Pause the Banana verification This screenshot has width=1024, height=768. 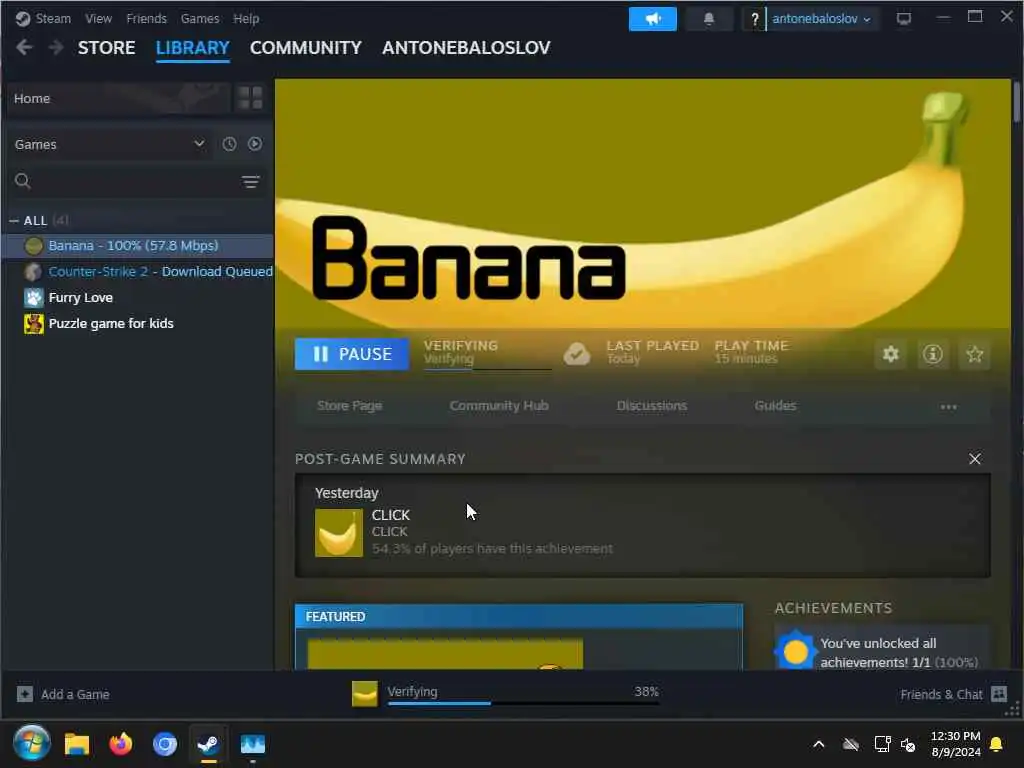352,354
